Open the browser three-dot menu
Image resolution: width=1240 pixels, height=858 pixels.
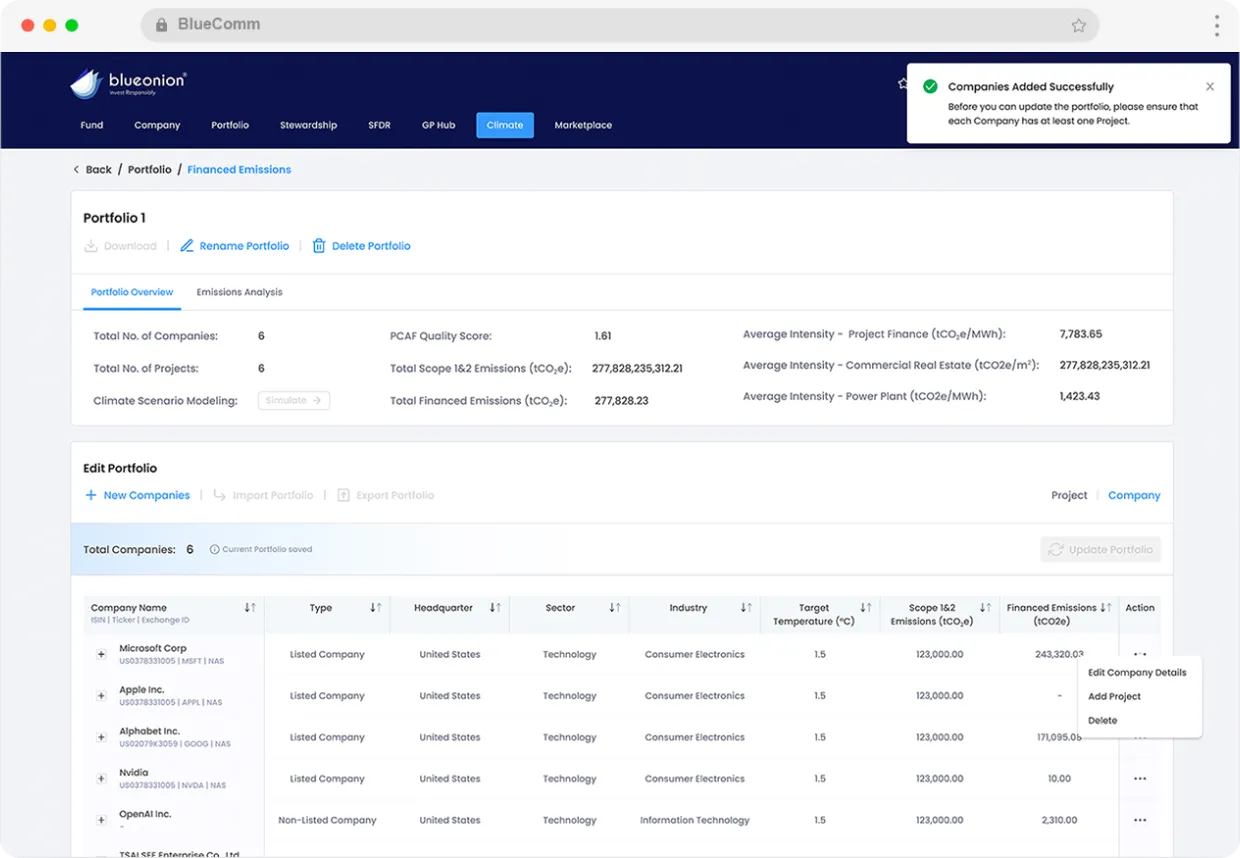pyautogui.click(x=1217, y=25)
